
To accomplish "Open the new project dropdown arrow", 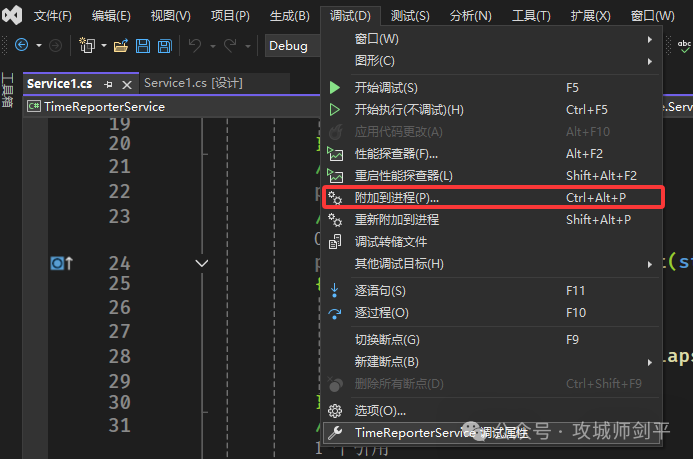I will tap(104, 46).
